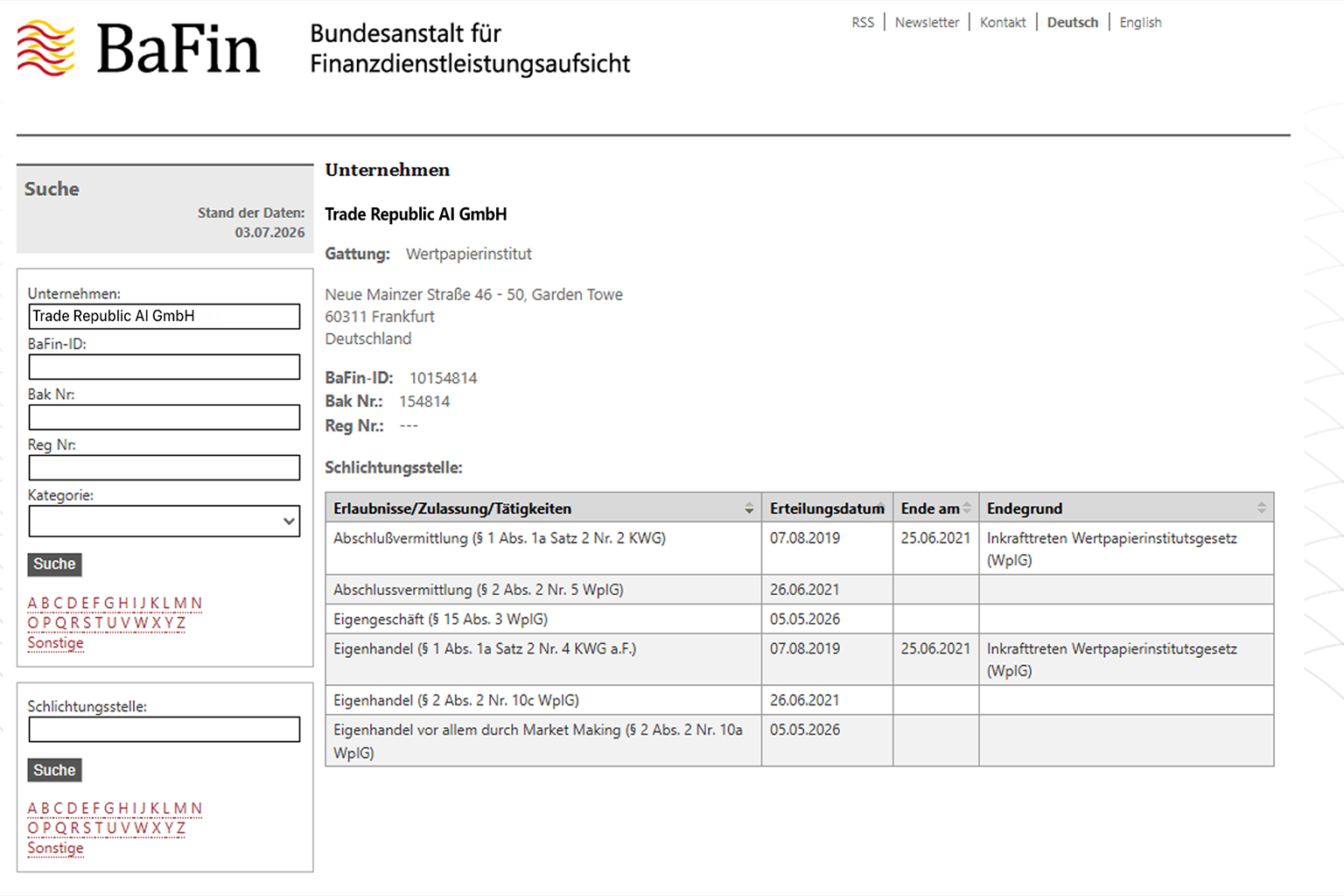Select letter O in the company search alphabet
The width and height of the screenshot is (1344, 896).
33,623
